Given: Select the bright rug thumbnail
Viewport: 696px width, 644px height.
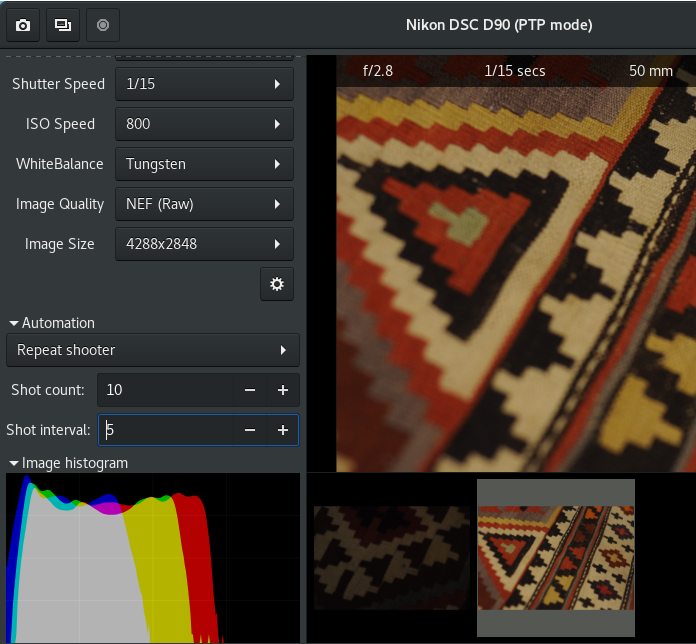Looking at the screenshot, I should point(555,557).
